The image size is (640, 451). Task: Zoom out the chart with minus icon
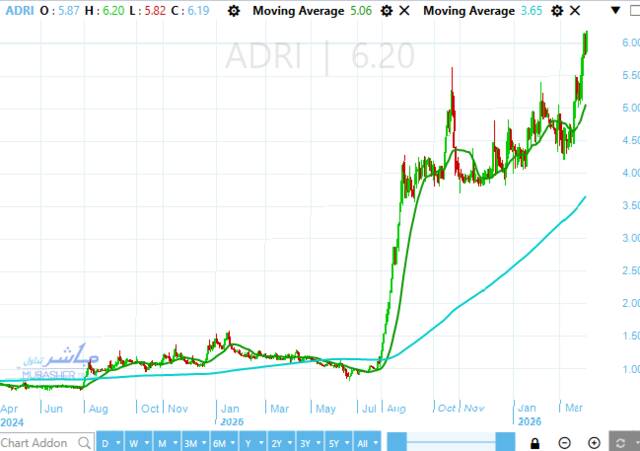coord(565,443)
